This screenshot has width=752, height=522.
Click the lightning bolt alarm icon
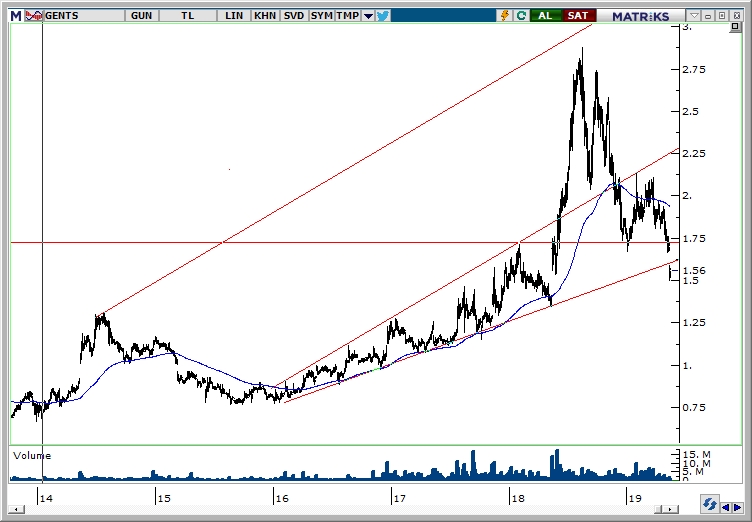pyautogui.click(x=505, y=16)
